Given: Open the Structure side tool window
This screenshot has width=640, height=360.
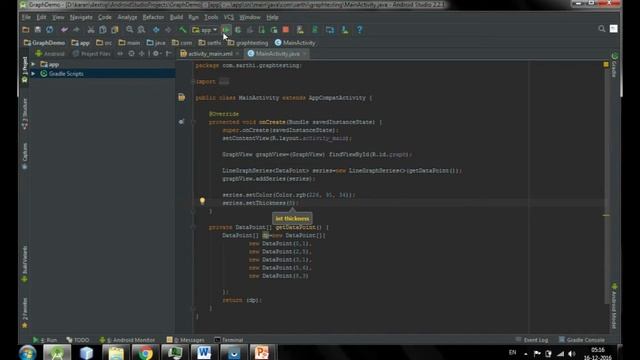Looking at the screenshot, I should tap(24, 114).
